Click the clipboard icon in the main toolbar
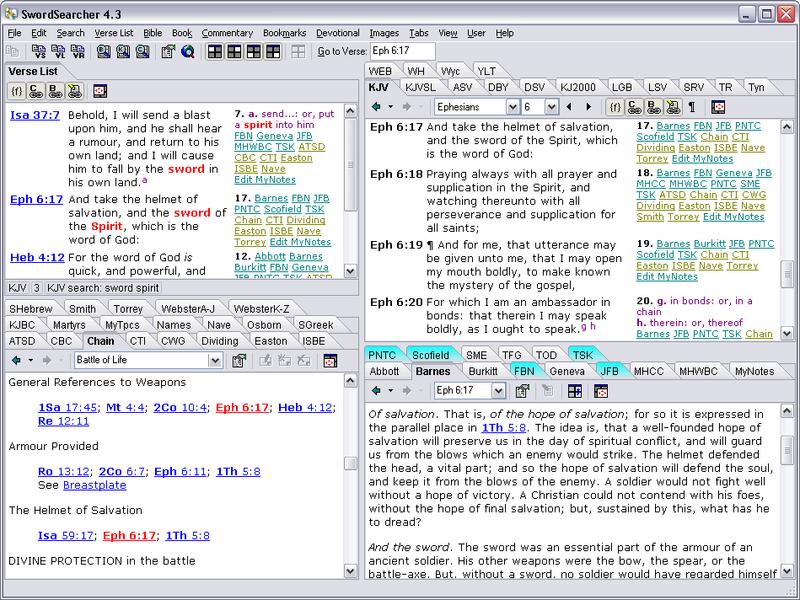Screen dimensions: 800x600 coord(168,51)
